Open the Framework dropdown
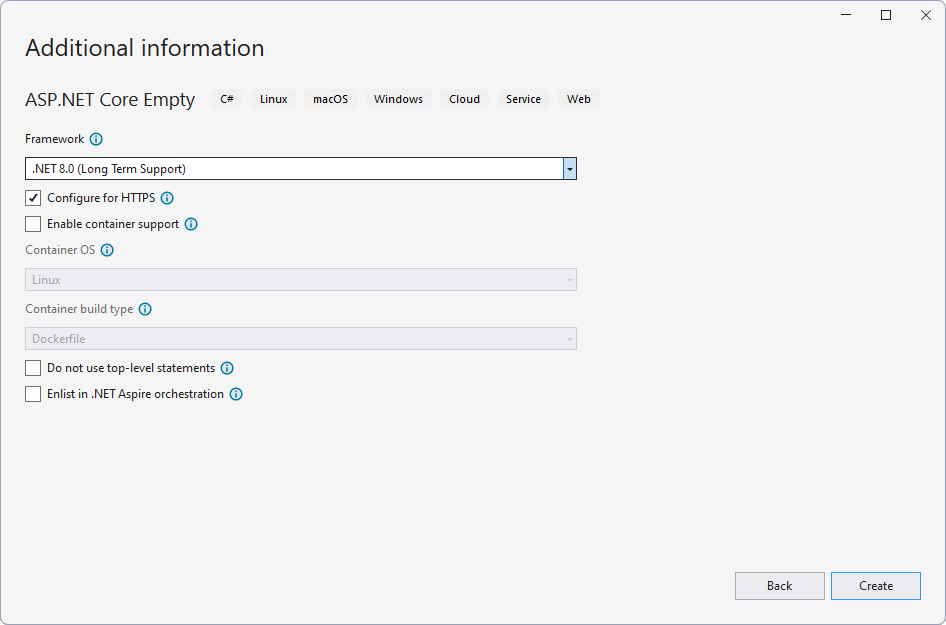946x625 pixels. [x=569, y=168]
